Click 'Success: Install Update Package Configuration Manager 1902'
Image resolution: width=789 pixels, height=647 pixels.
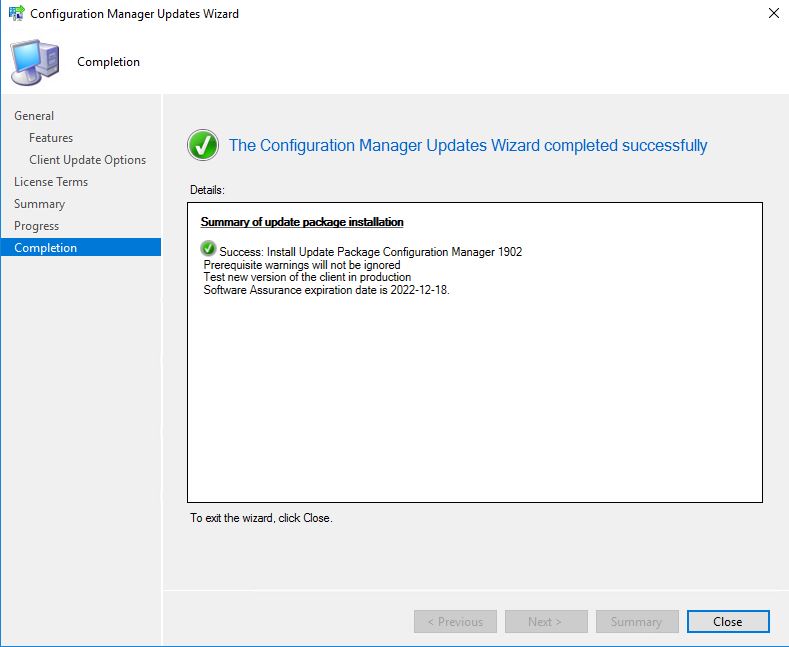click(370, 252)
